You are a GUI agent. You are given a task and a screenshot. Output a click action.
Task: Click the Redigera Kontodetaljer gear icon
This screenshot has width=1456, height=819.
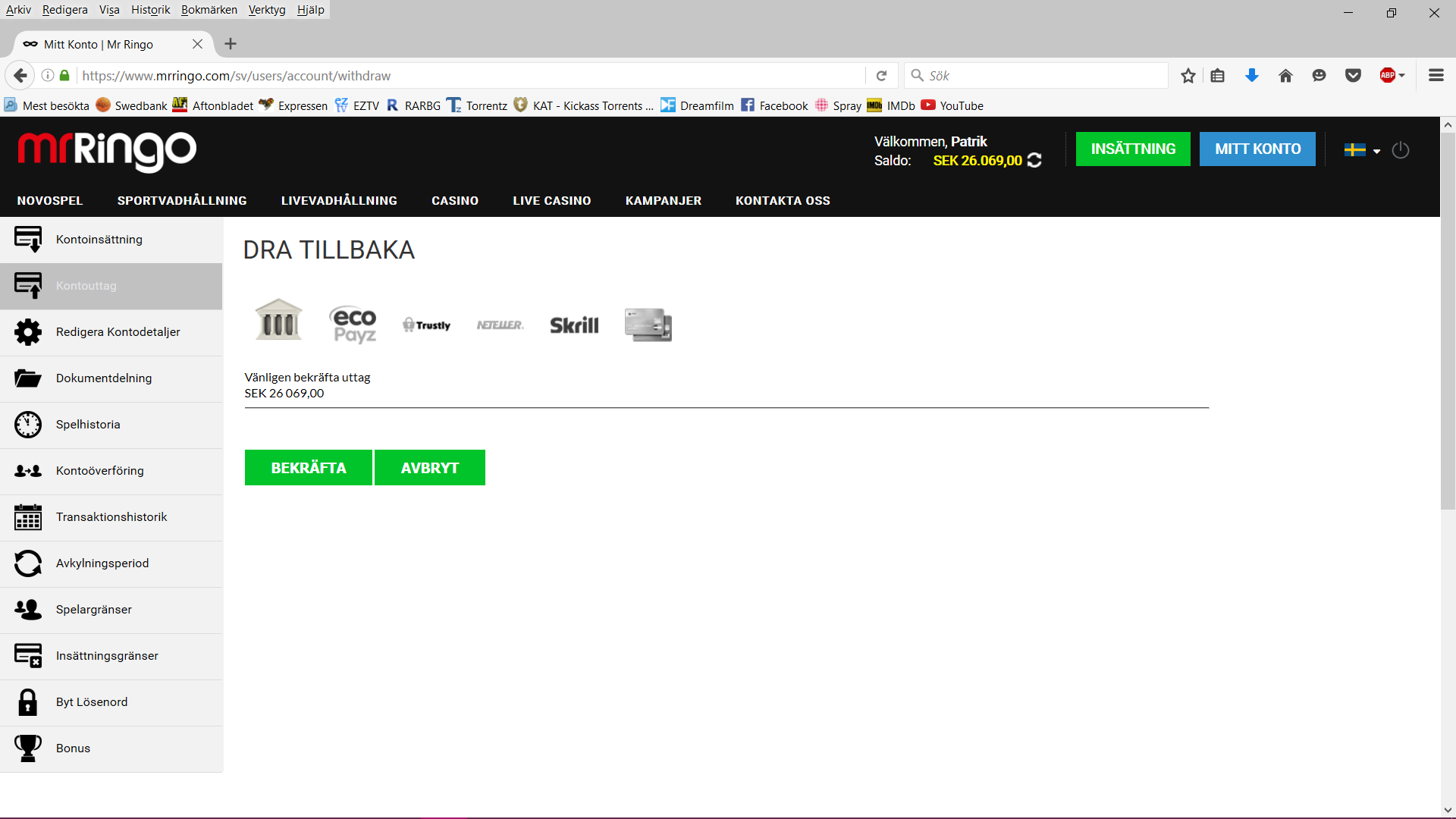28,332
